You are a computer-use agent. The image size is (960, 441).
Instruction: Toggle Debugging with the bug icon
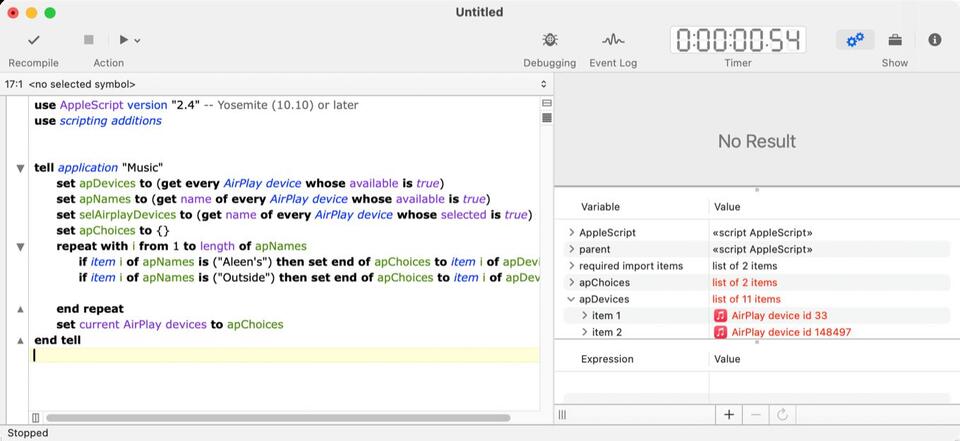pyautogui.click(x=550, y=40)
